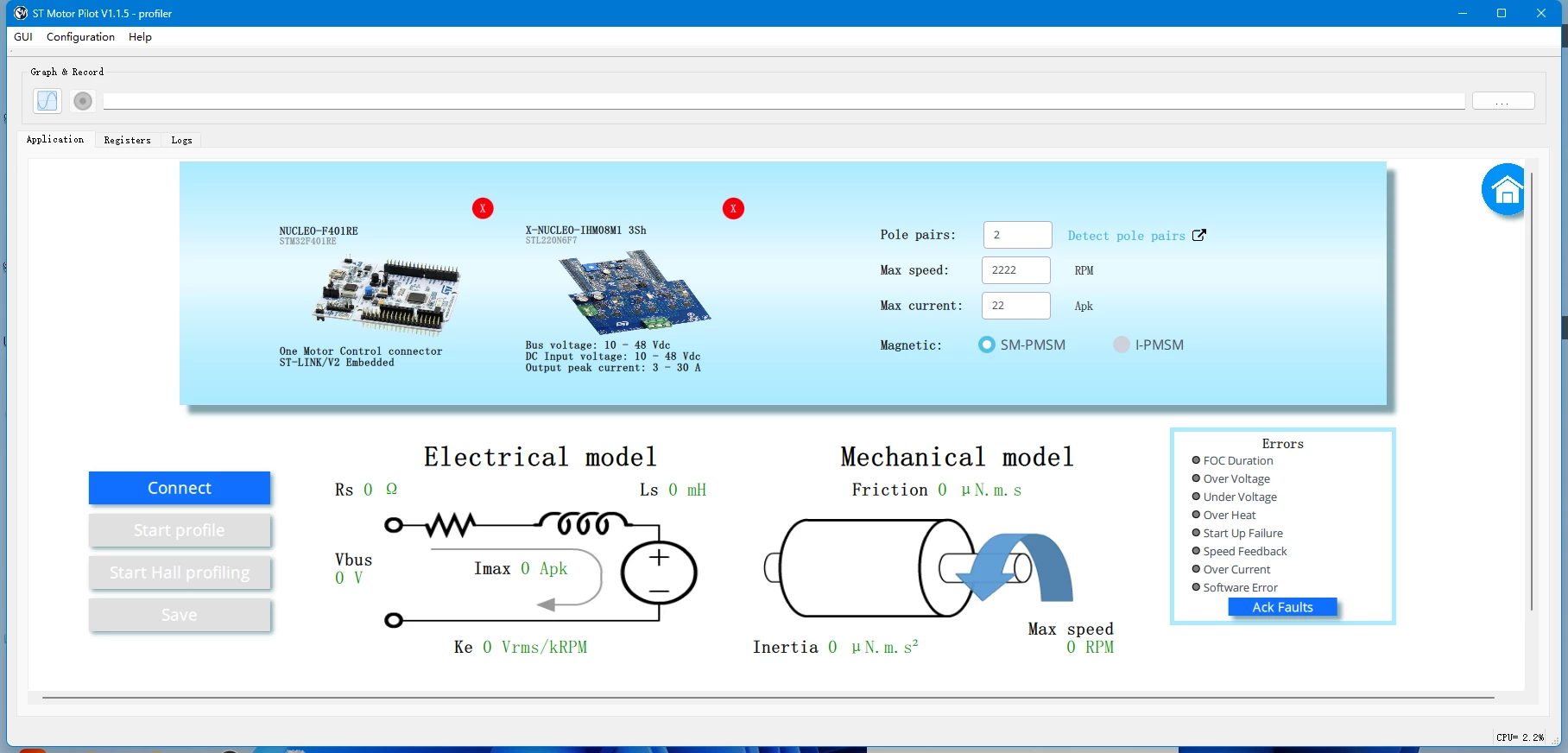Open the graph plot icon
This screenshot has height=753, width=1568.
coord(47,101)
